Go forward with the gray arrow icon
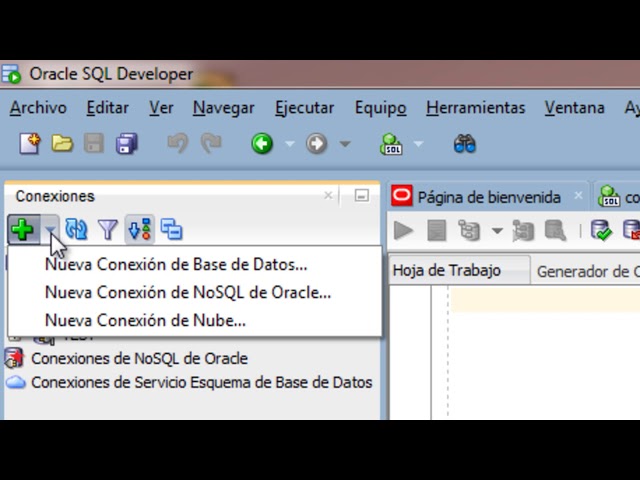This screenshot has width=640, height=480. 317,143
